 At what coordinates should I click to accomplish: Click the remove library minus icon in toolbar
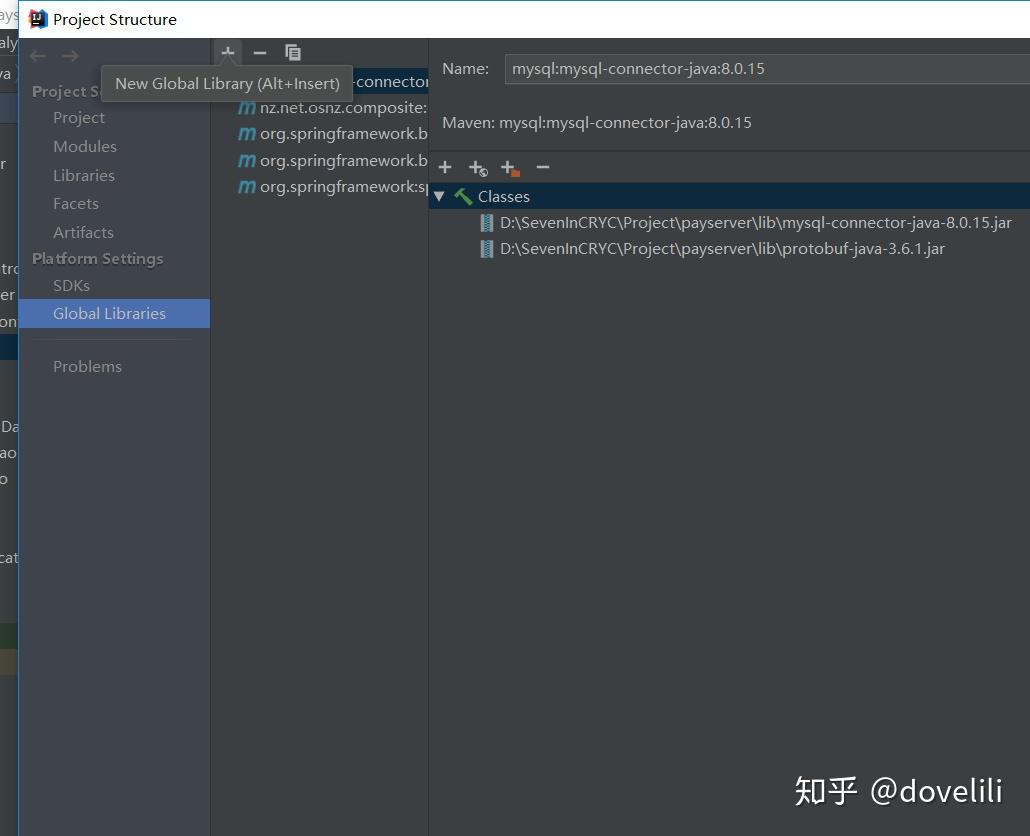260,52
